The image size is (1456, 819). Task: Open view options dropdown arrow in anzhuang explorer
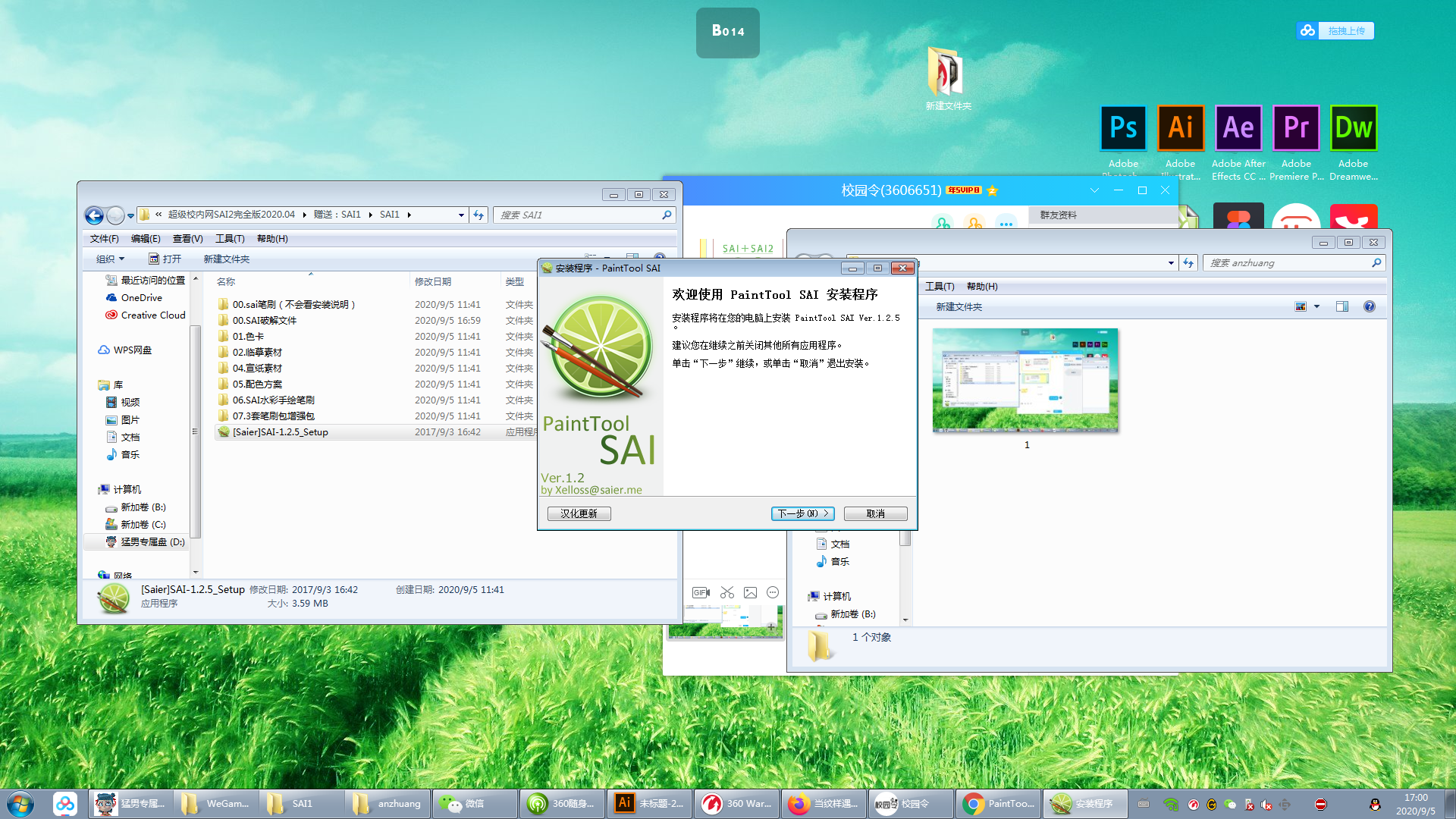click(x=1316, y=307)
